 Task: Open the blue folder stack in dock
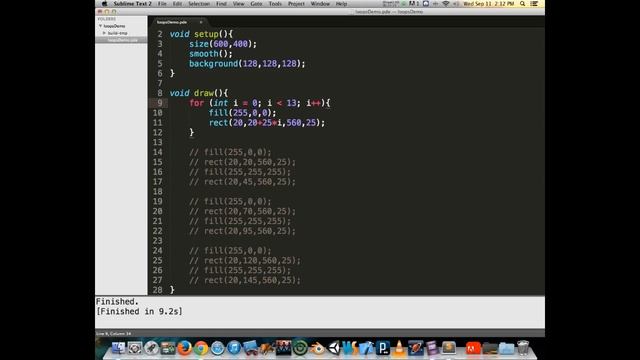[x=506, y=348]
